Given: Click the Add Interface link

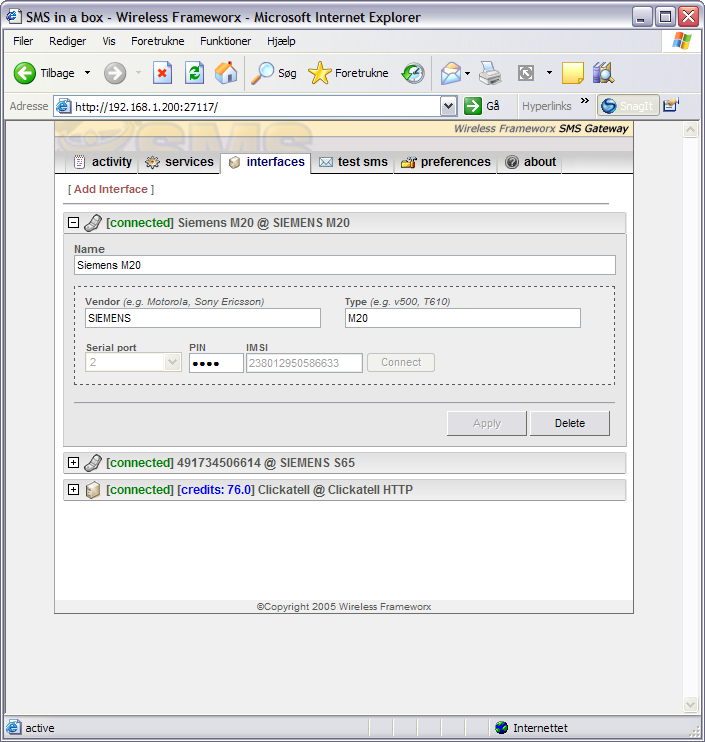Looking at the screenshot, I should tap(111, 189).
